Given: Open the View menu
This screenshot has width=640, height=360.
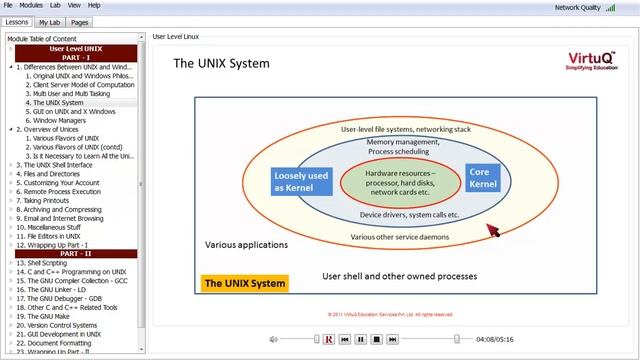Looking at the screenshot, I should (74, 5).
